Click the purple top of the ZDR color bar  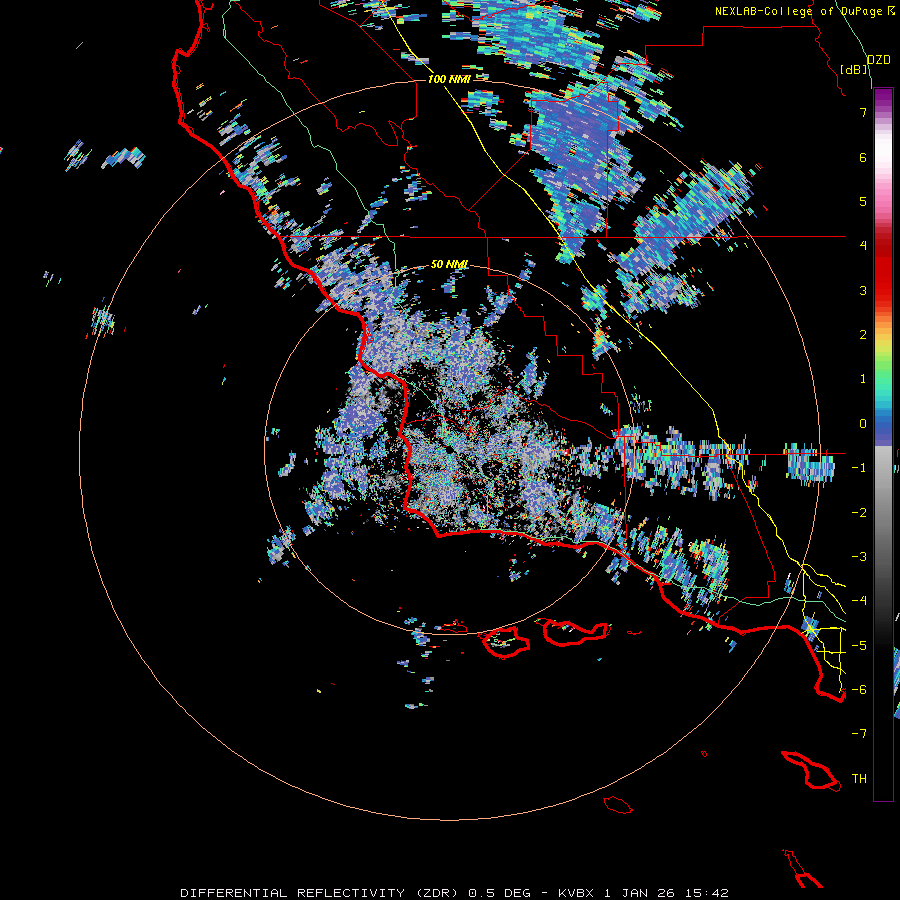click(x=883, y=98)
